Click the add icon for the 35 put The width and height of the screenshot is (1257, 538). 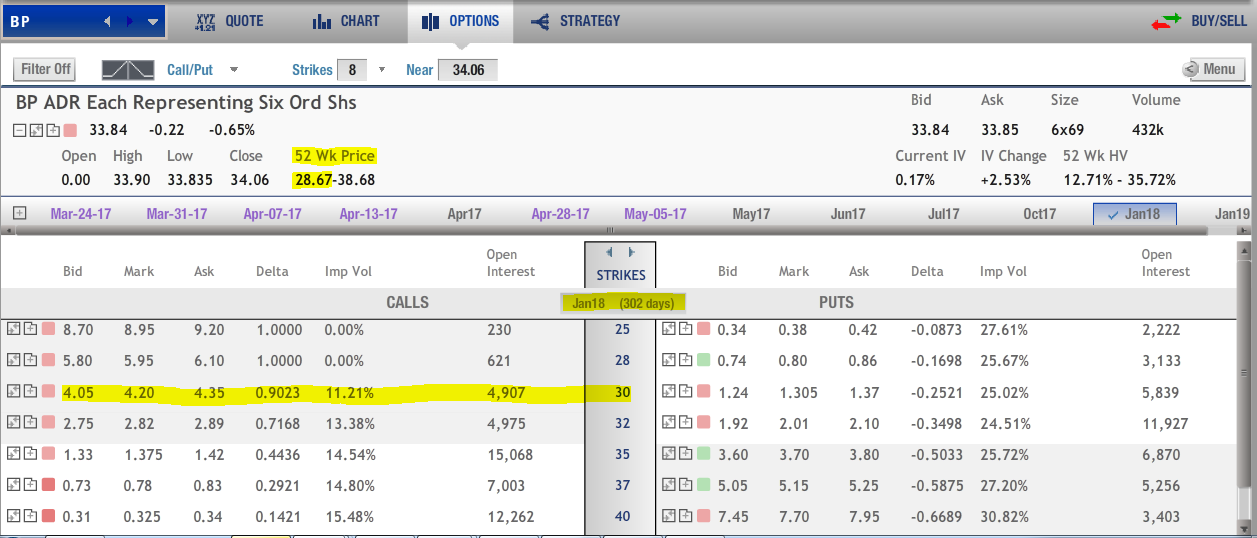tap(685, 454)
